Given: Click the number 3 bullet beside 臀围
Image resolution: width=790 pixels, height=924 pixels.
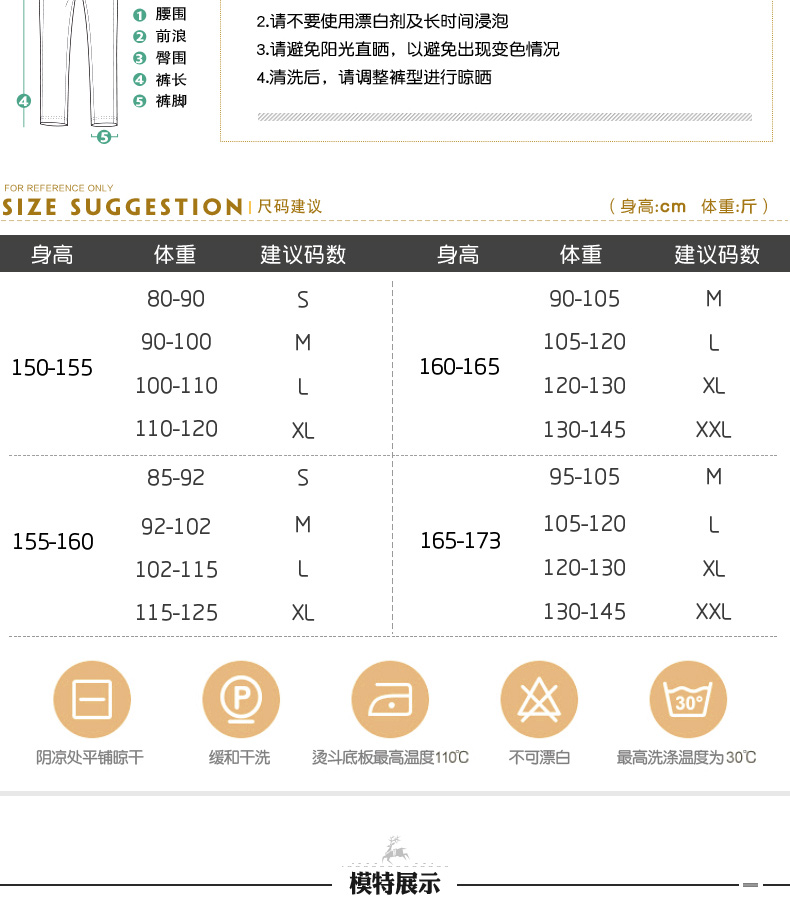Looking at the screenshot, I should click(x=140, y=58).
